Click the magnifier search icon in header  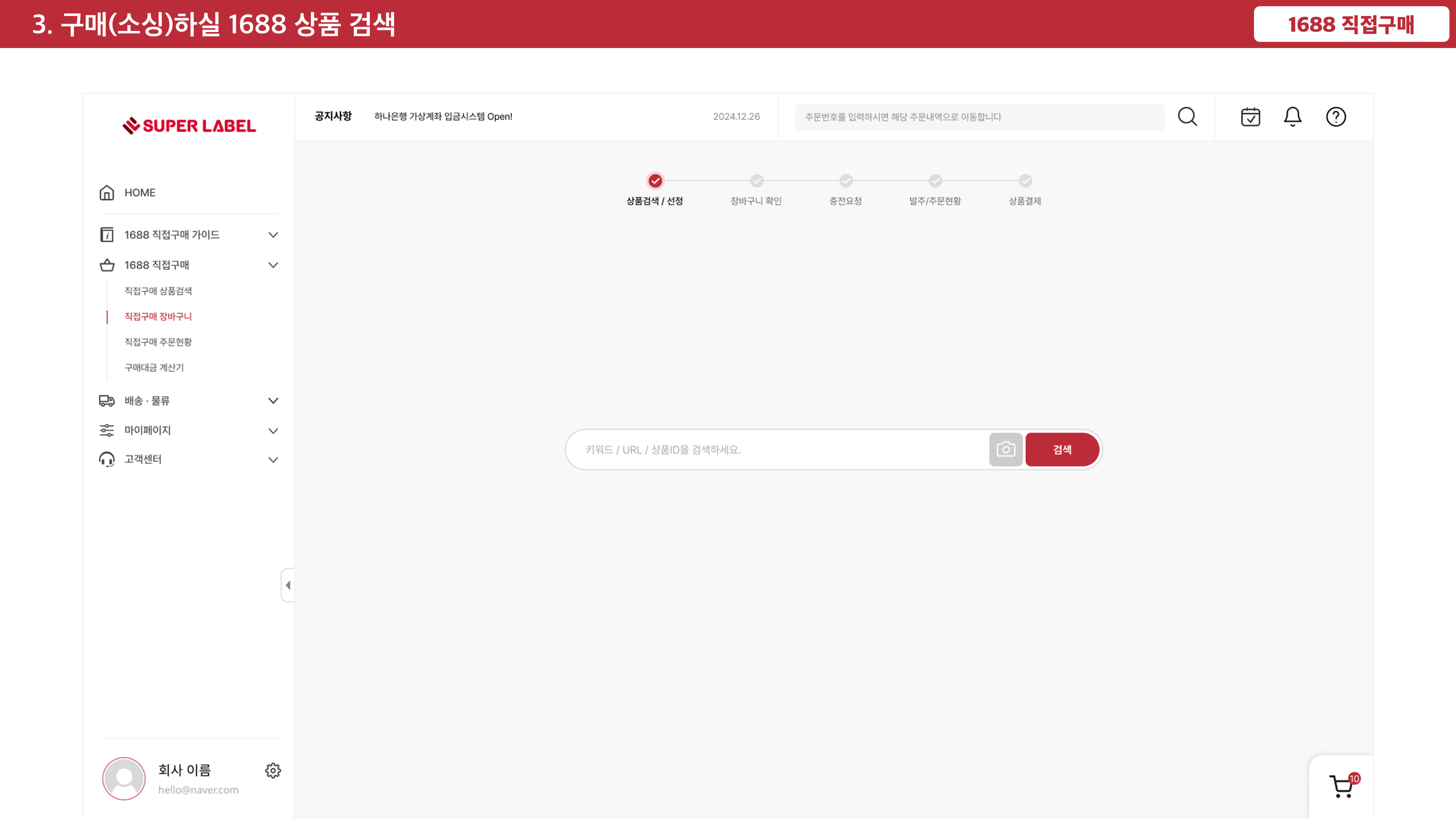pos(1187,117)
